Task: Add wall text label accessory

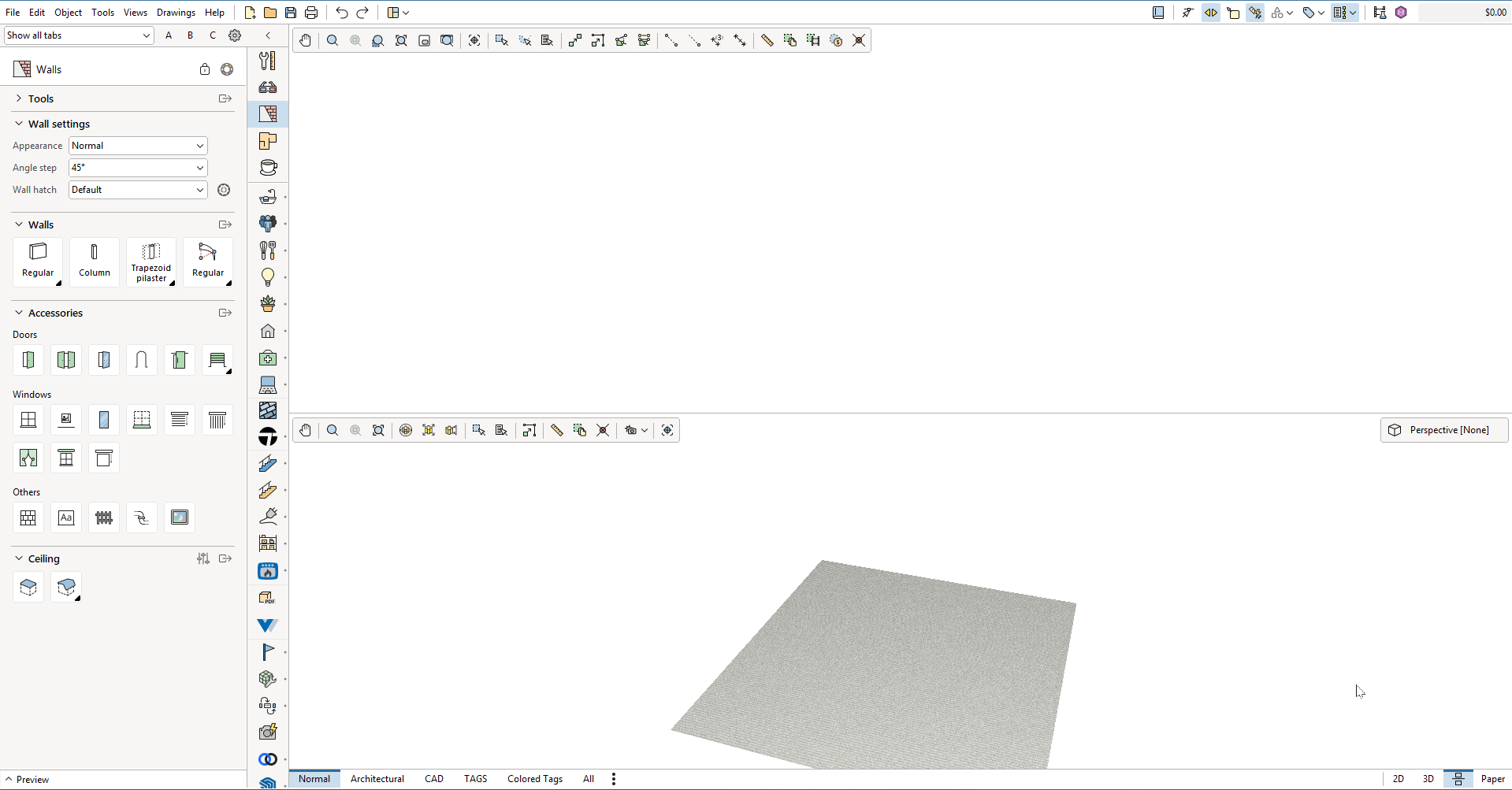Action: (x=66, y=517)
